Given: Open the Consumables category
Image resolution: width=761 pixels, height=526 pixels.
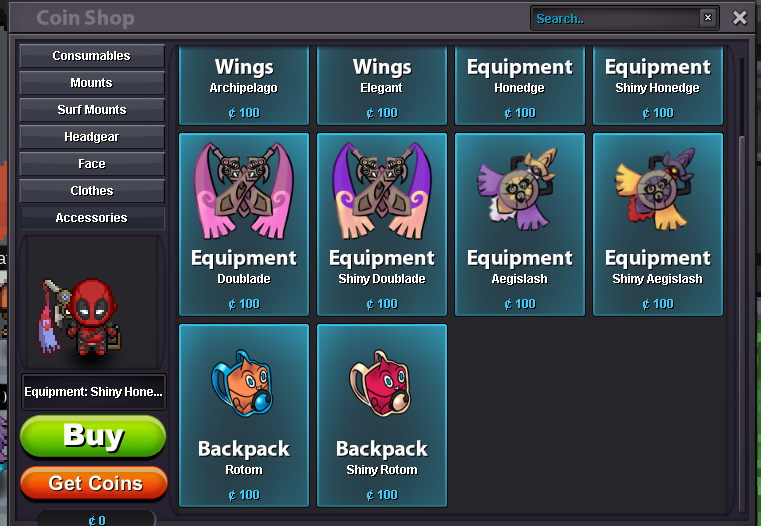Looking at the screenshot, I should tap(92, 56).
